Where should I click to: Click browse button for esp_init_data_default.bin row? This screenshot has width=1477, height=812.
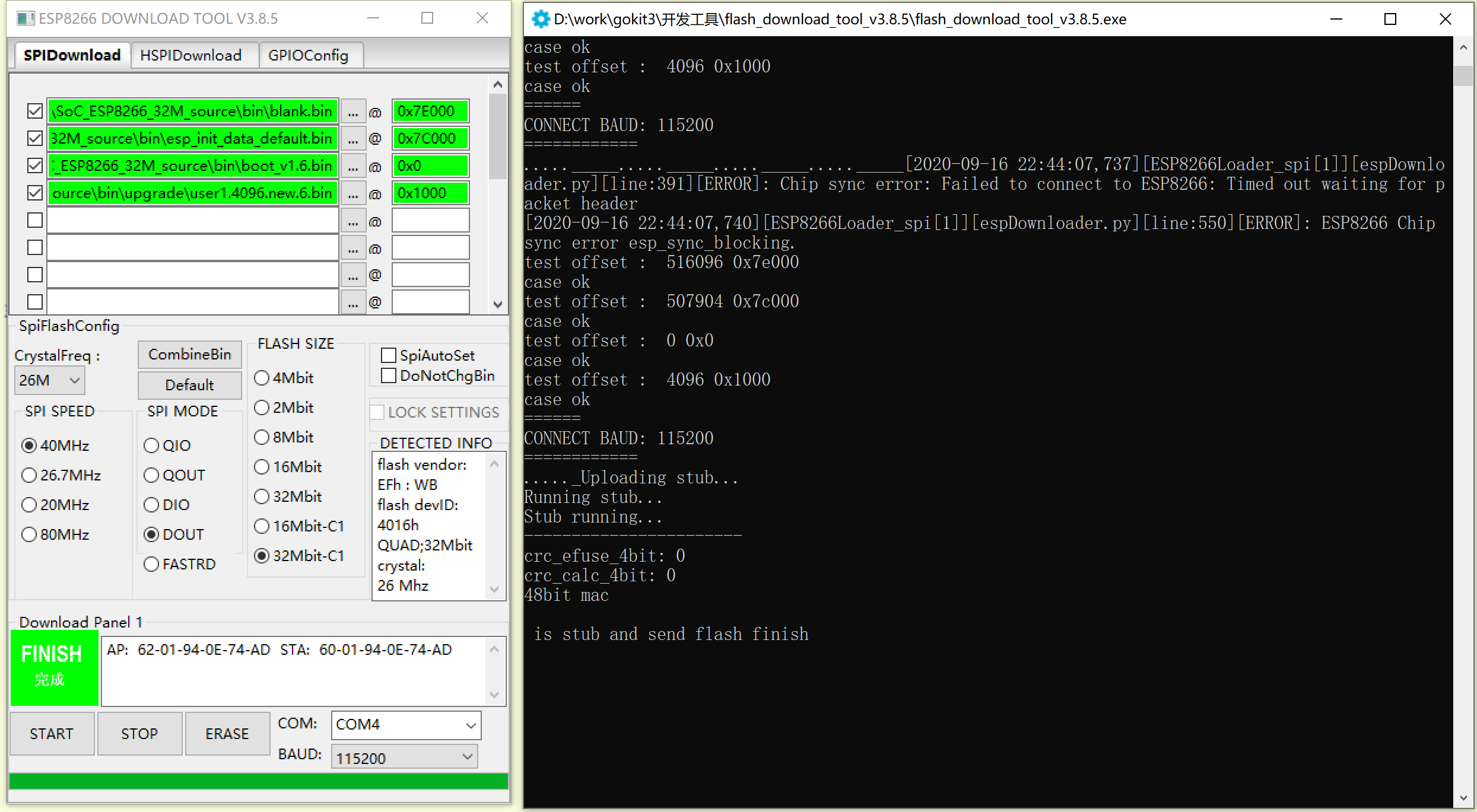353,139
